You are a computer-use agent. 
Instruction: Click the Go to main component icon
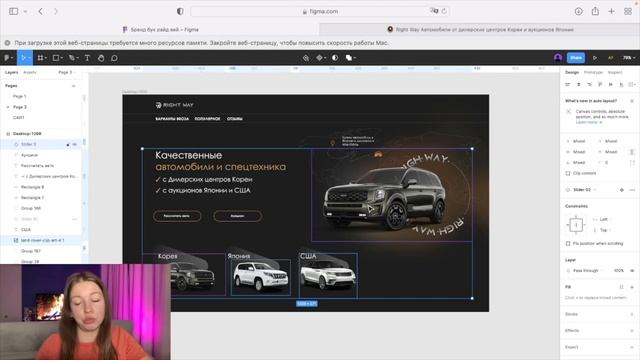pos(622,190)
